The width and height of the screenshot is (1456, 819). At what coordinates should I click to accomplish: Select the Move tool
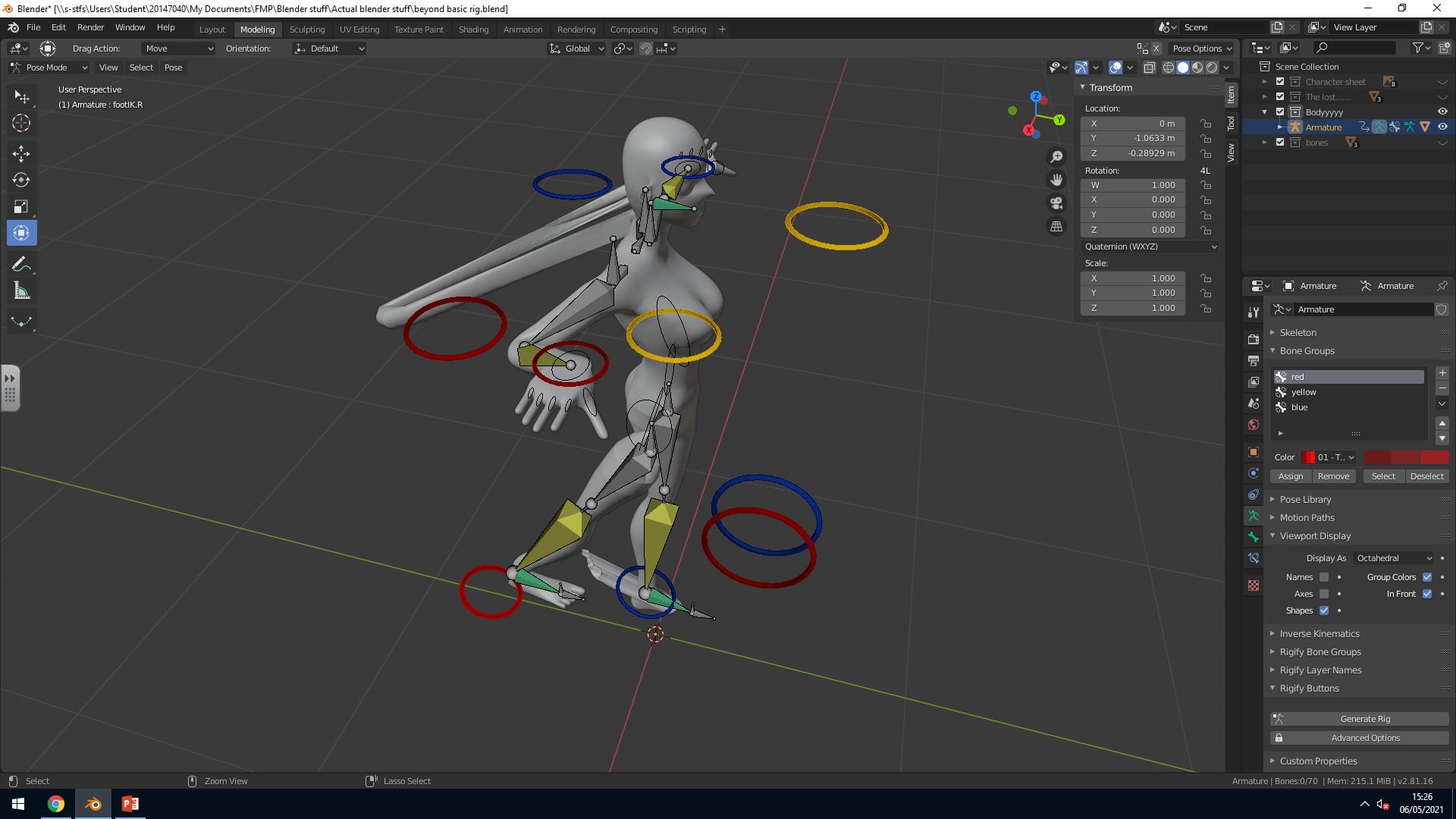point(21,154)
